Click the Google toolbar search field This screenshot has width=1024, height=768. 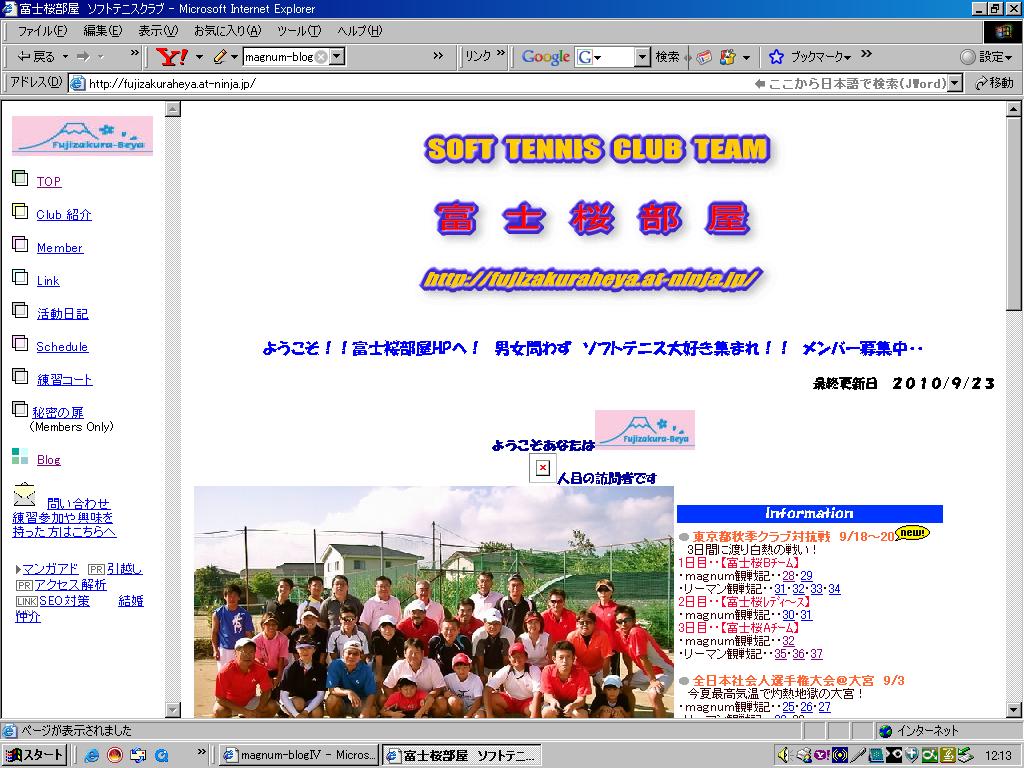[x=613, y=57]
